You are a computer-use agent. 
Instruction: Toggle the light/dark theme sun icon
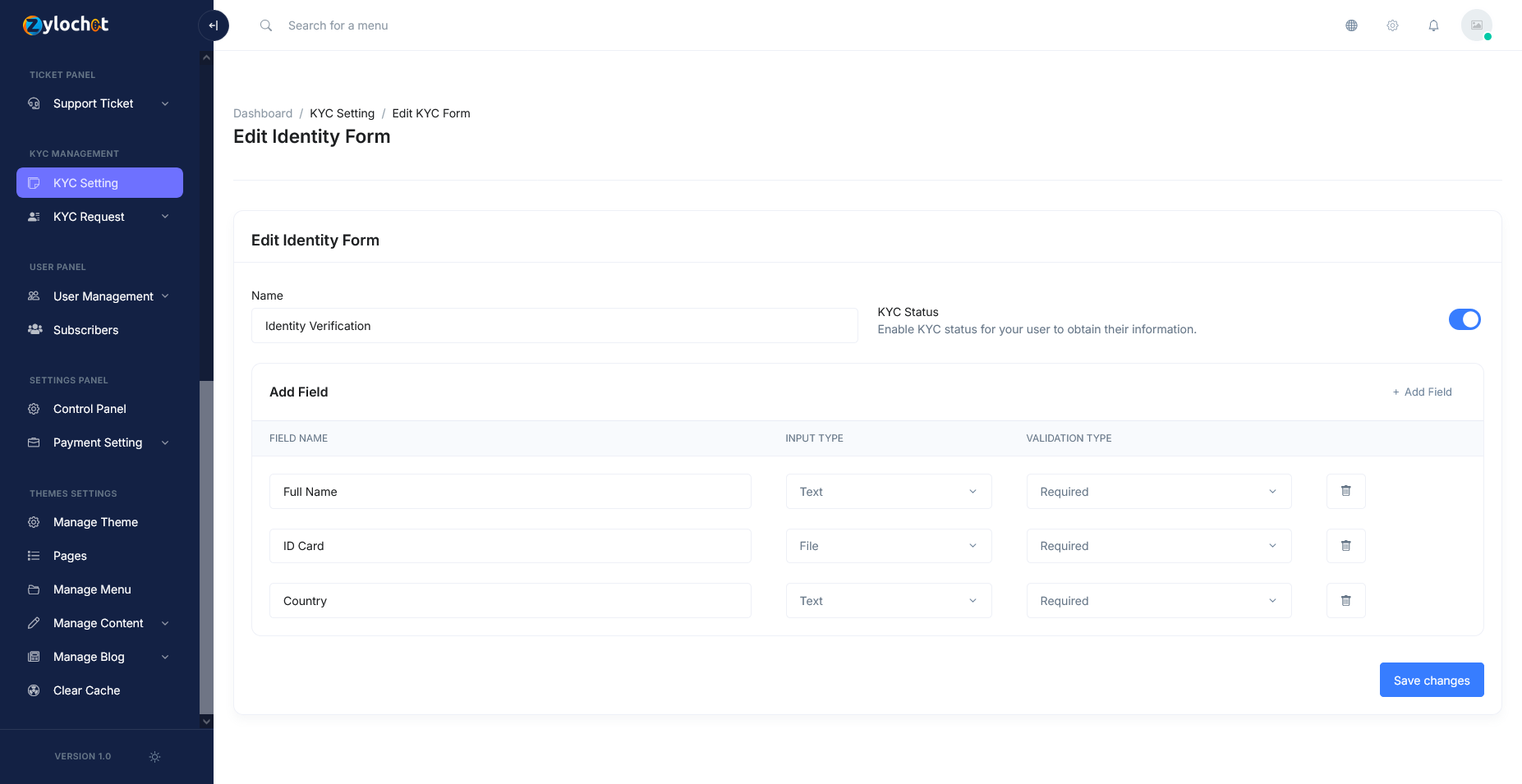(154, 757)
